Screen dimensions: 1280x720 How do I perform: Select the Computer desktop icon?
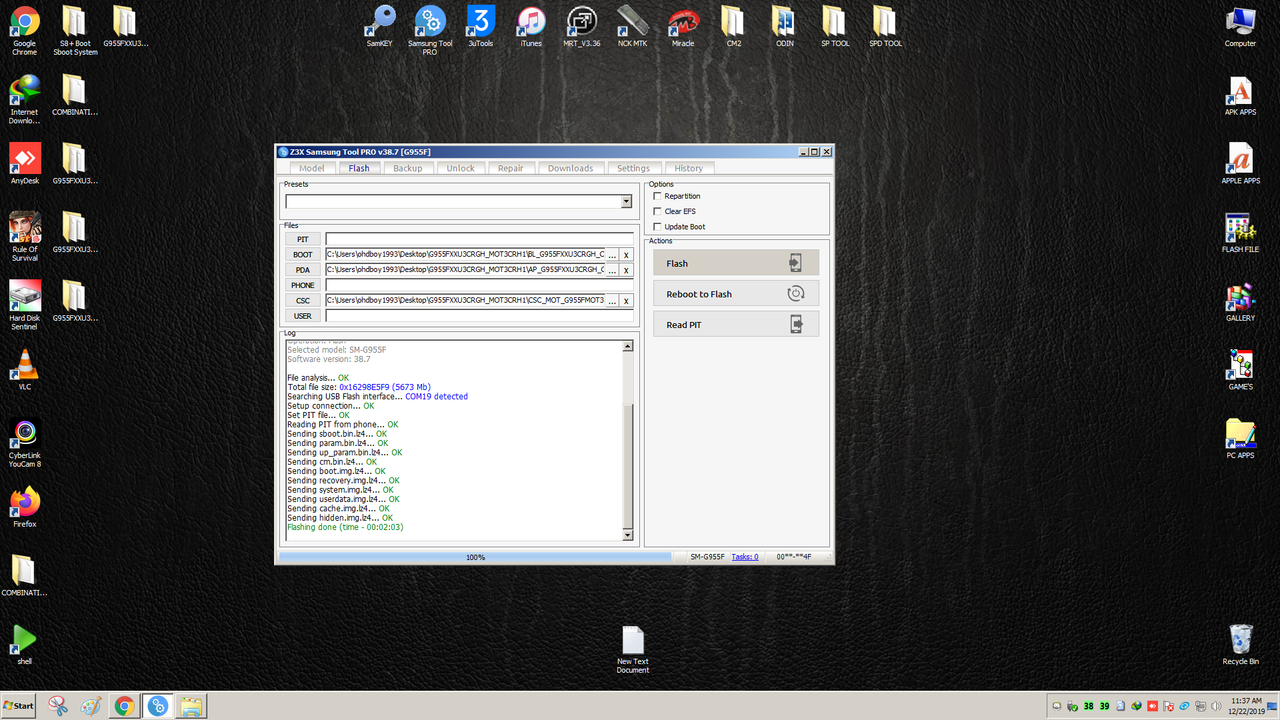tap(1240, 26)
